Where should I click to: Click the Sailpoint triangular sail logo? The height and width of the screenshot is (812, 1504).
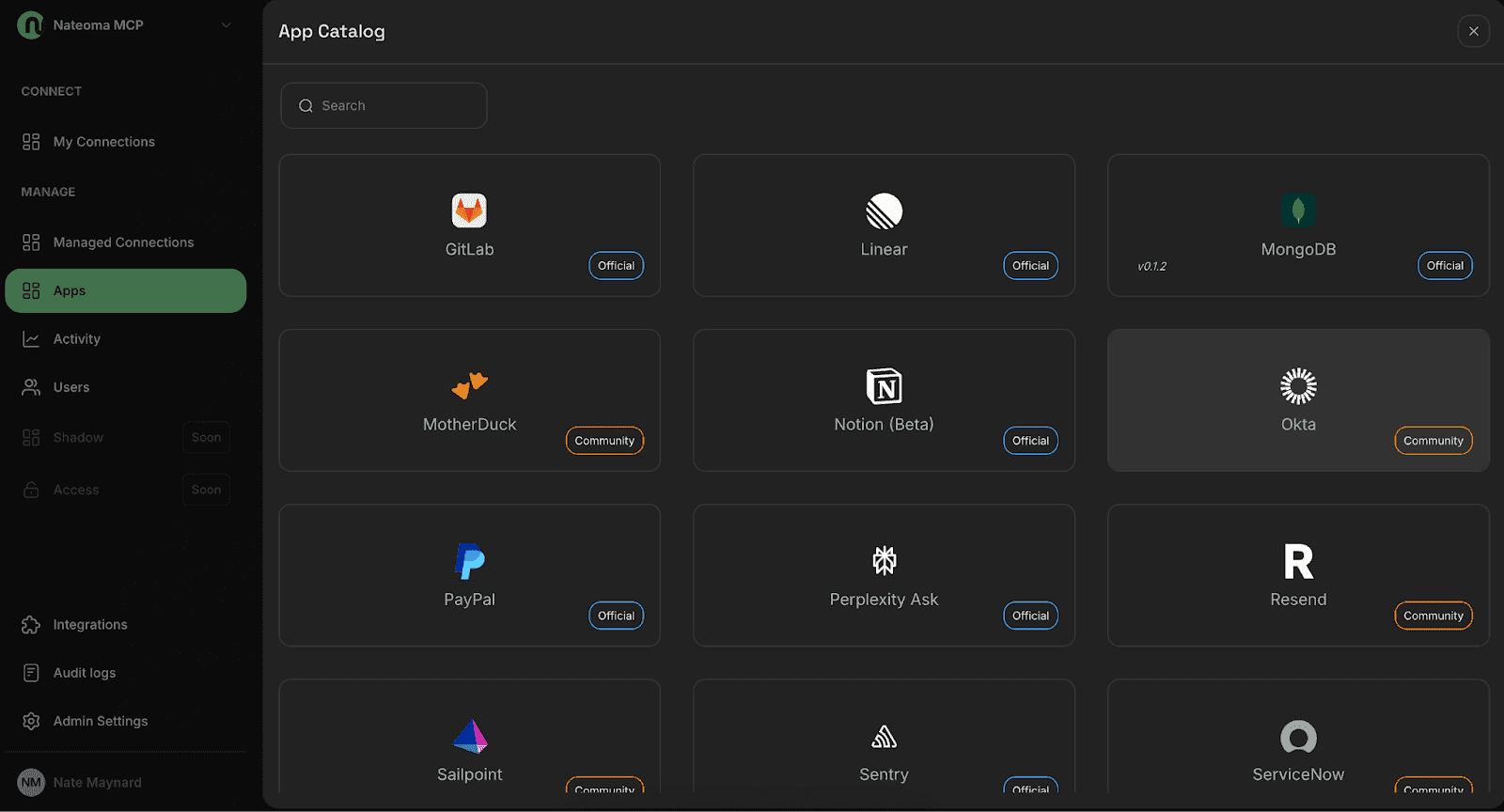pyautogui.click(x=469, y=736)
